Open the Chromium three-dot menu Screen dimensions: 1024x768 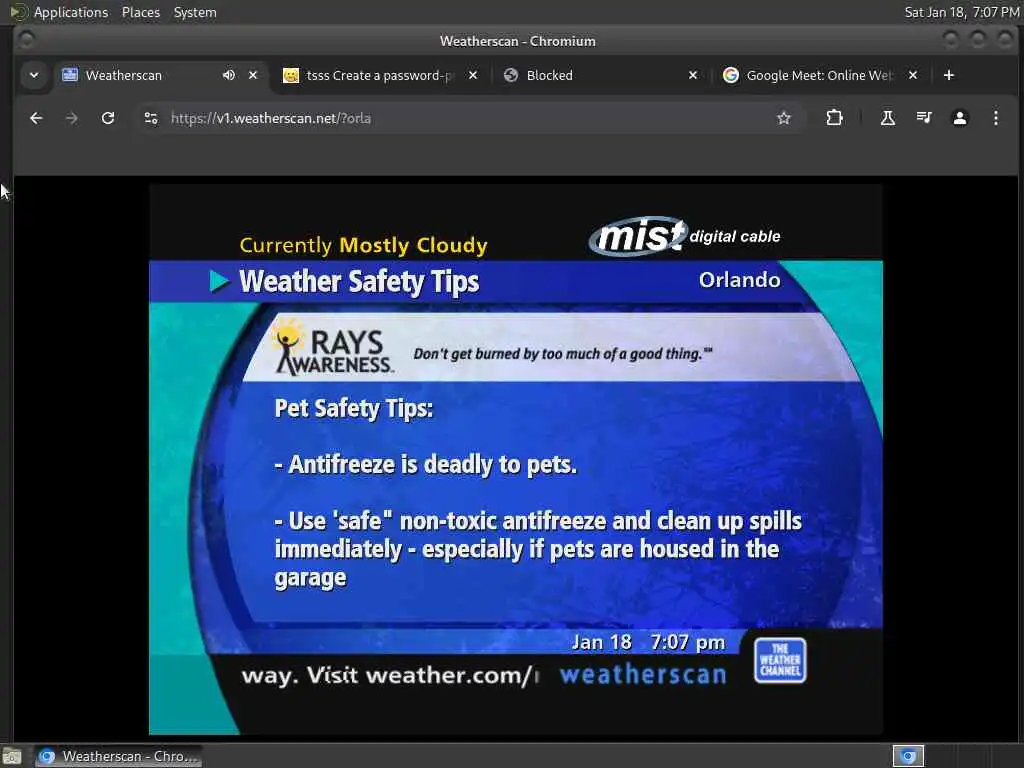pyautogui.click(x=995, y=118)
